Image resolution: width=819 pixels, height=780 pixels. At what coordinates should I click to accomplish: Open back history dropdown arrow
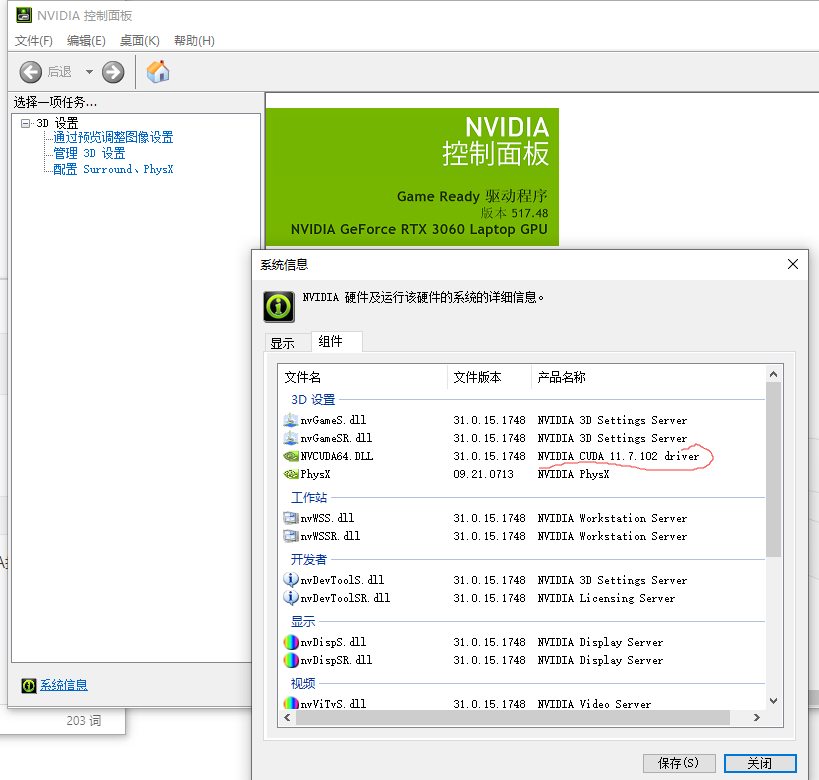pos(89,72)
